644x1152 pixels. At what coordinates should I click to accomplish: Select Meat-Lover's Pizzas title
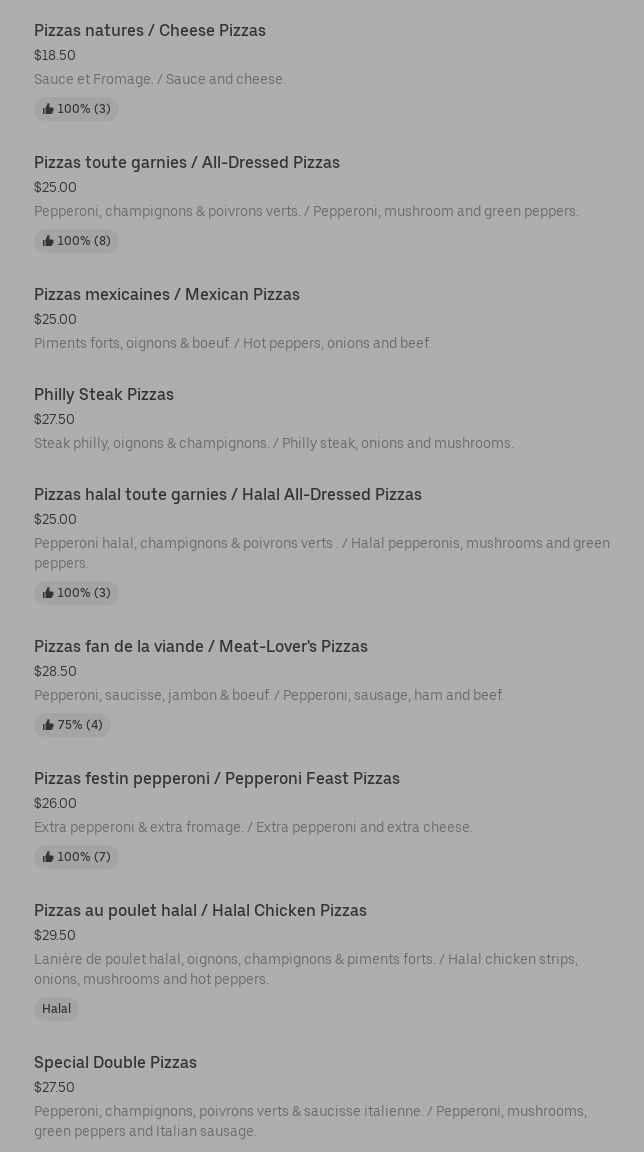pyautogui.click(x=201, y=647)
